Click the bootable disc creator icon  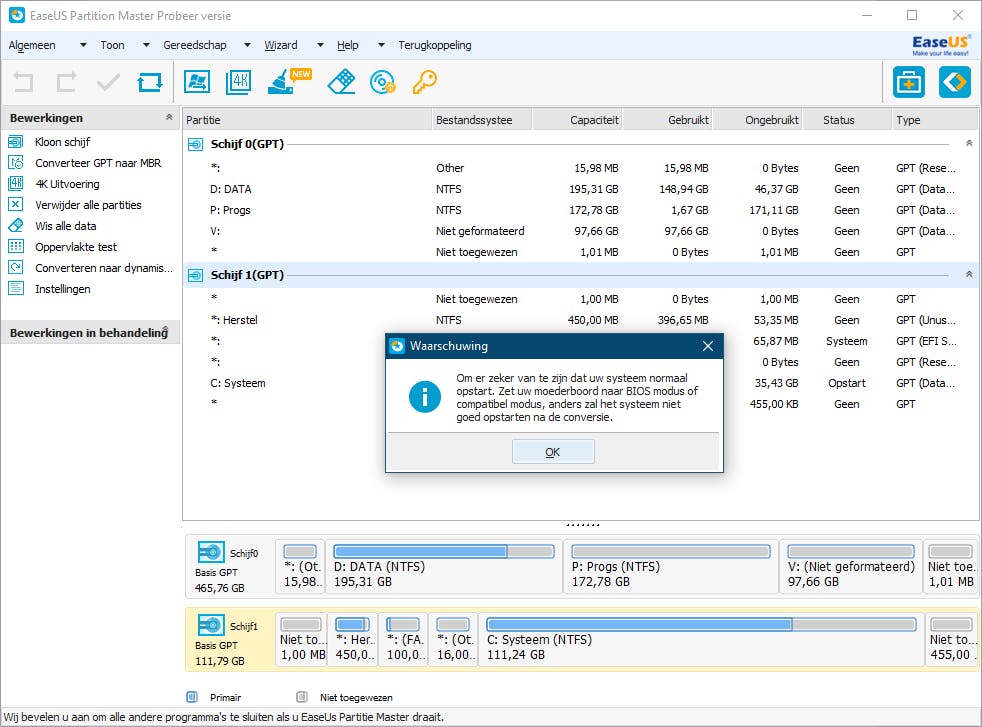pos(383,82)
